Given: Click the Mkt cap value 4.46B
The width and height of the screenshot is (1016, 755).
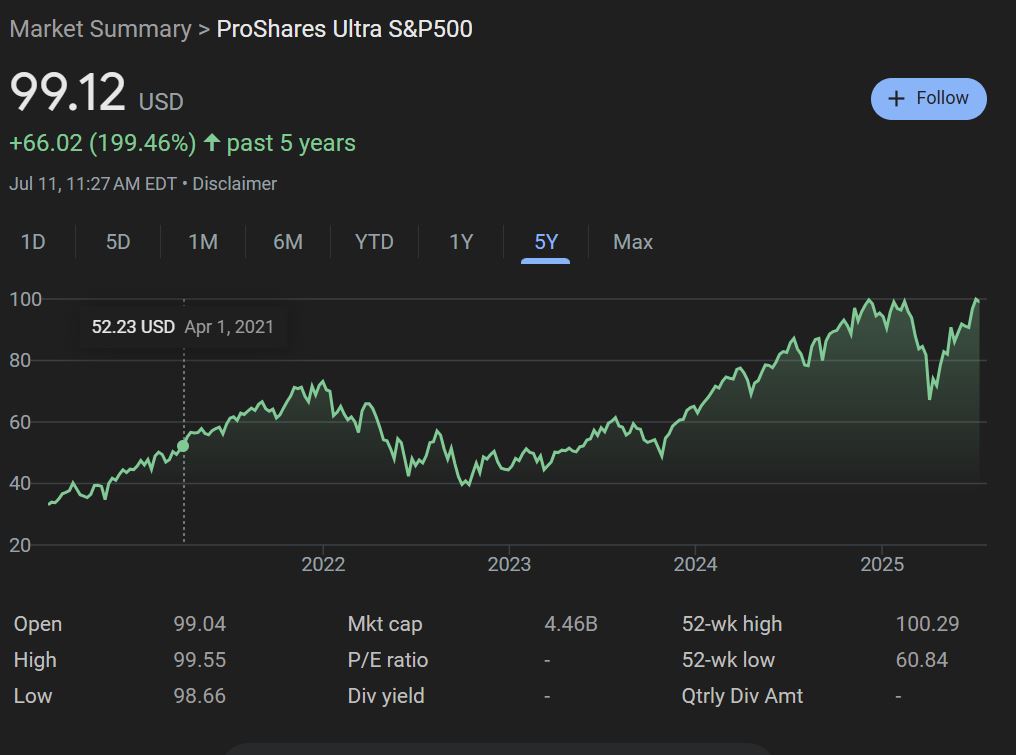Looking at the screenshot, I should (x=571, y=624).
